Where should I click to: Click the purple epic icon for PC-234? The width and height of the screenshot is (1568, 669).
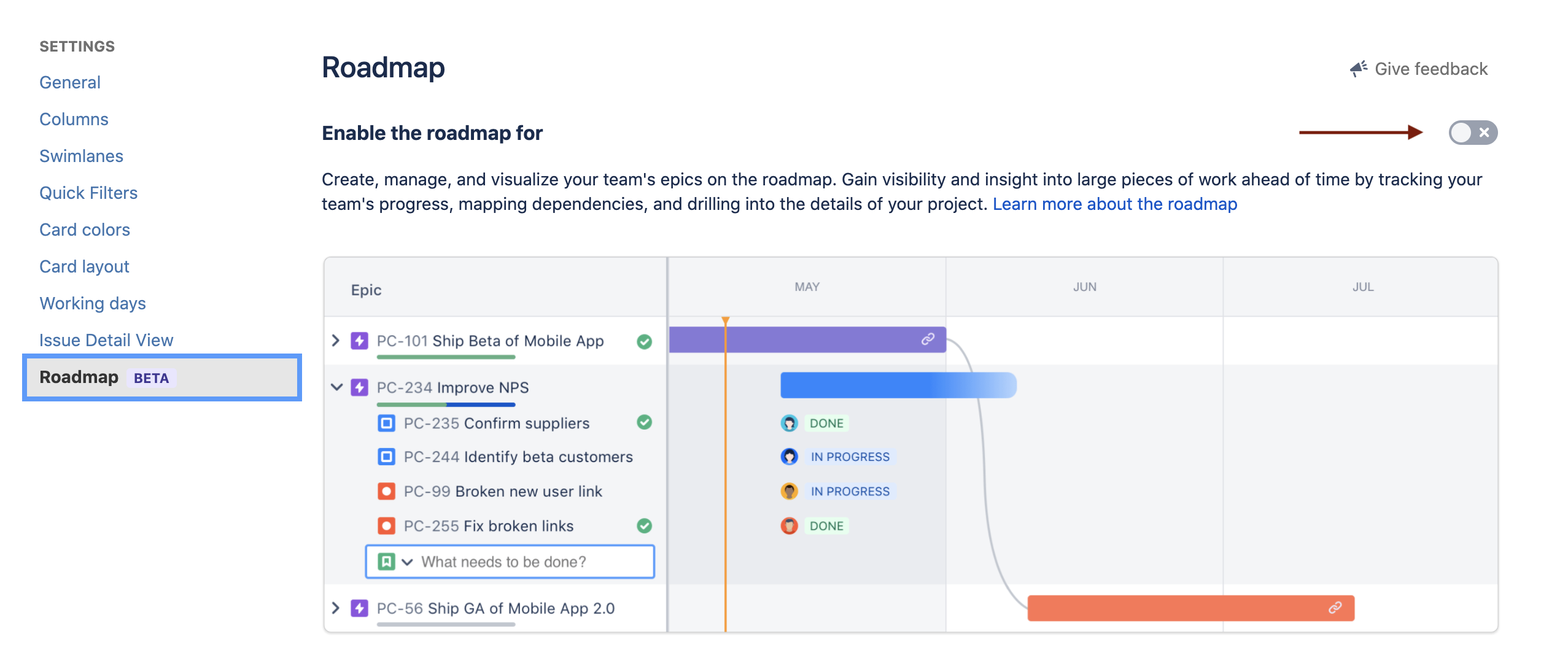point(359,387)
